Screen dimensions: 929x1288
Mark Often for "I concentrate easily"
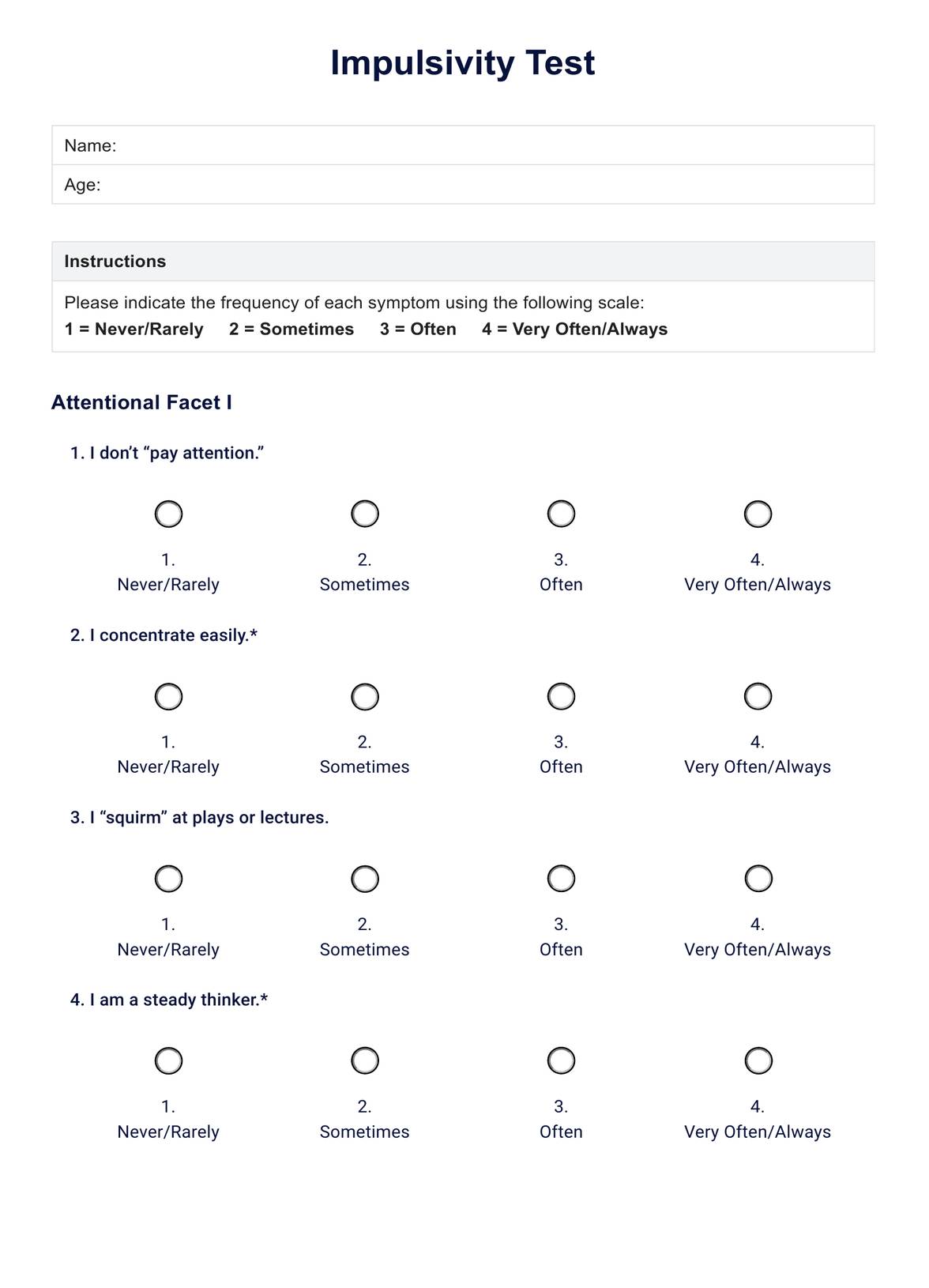coord(561,697)
